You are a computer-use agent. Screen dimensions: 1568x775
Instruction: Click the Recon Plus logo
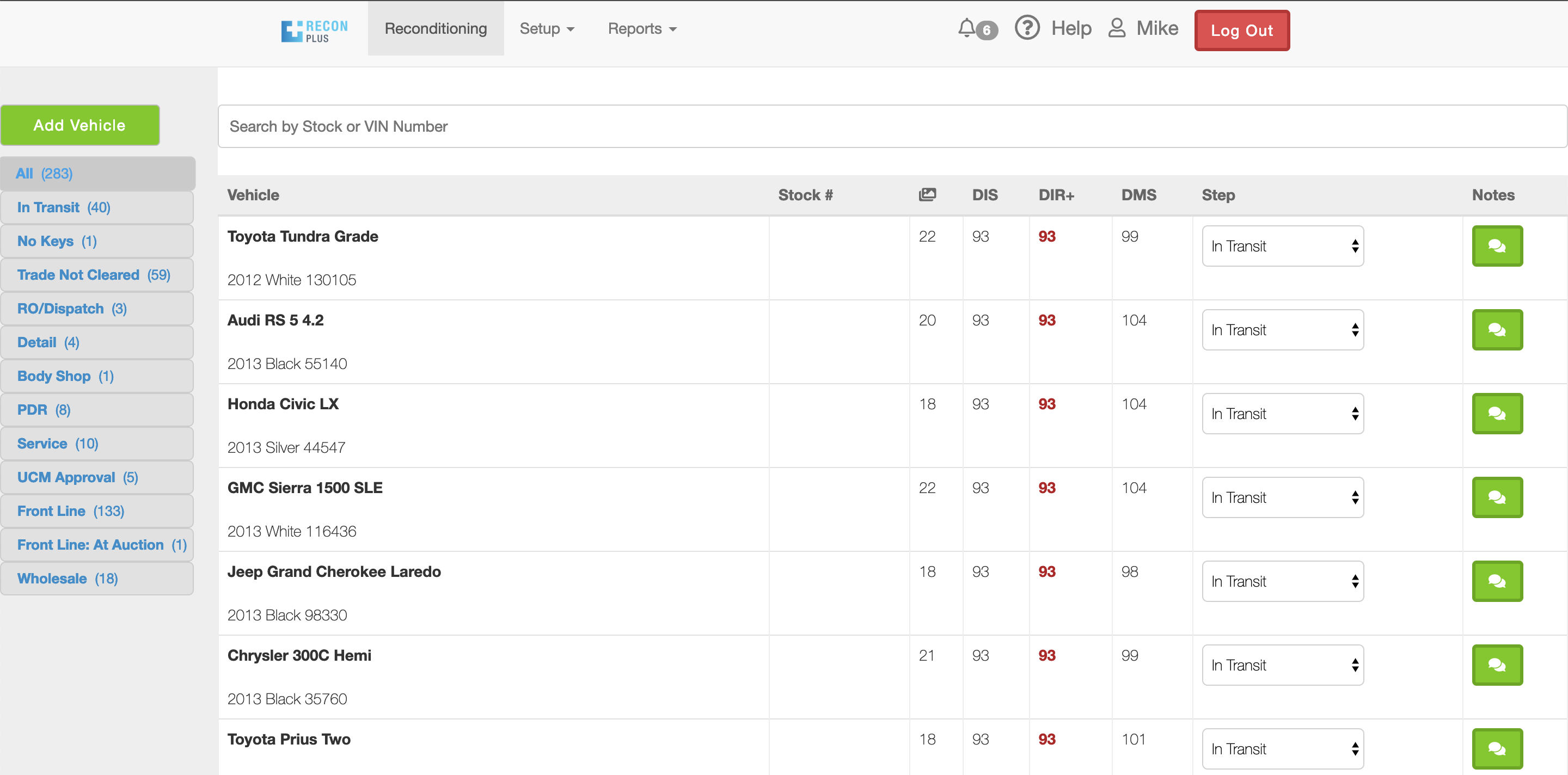(314, 30)
